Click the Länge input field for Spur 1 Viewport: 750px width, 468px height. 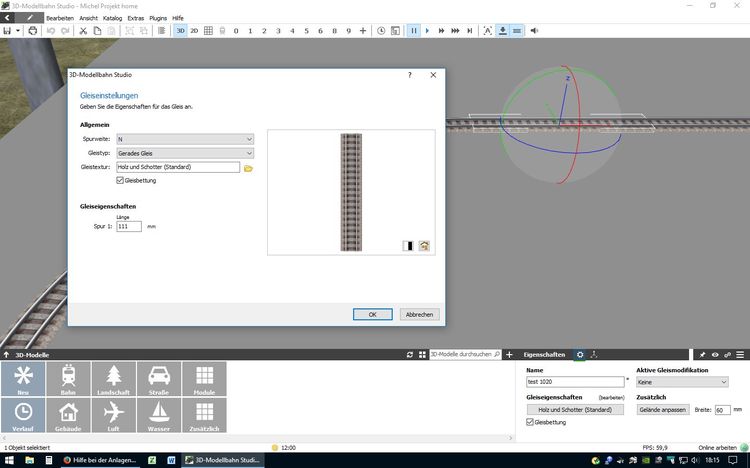(129, 227)
